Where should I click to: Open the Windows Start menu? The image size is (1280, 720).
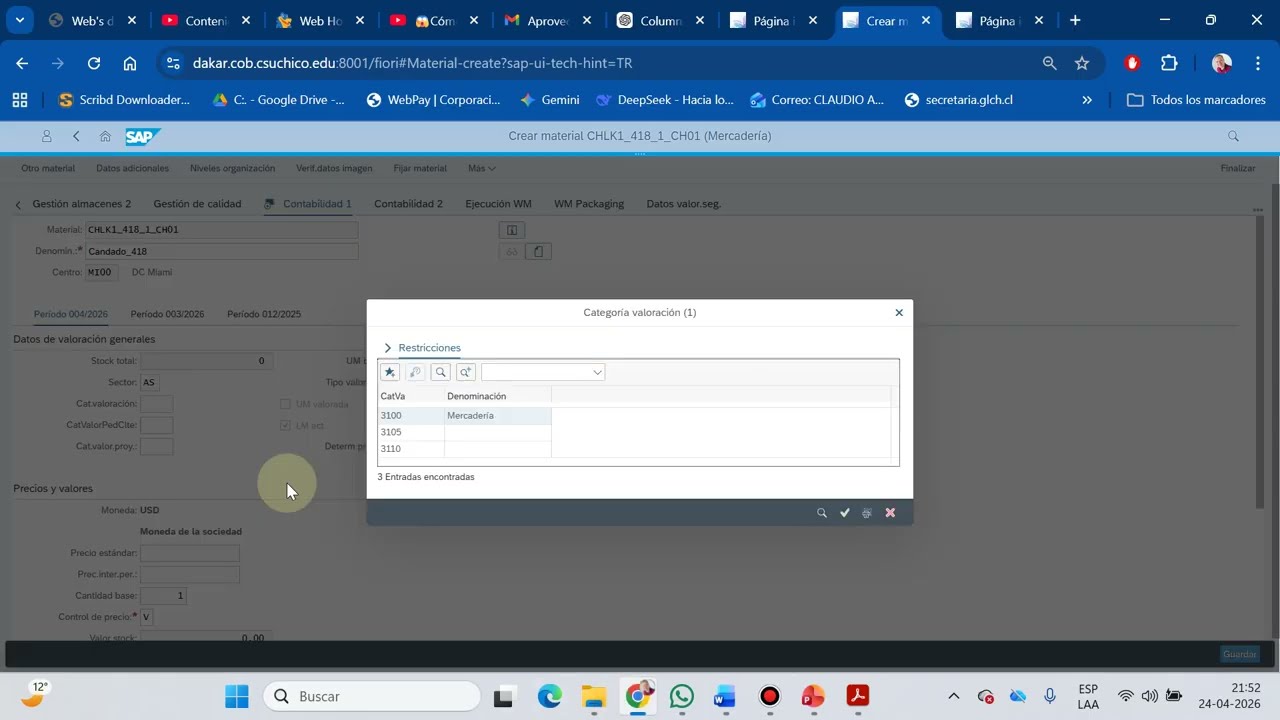(x=237, y=696)
